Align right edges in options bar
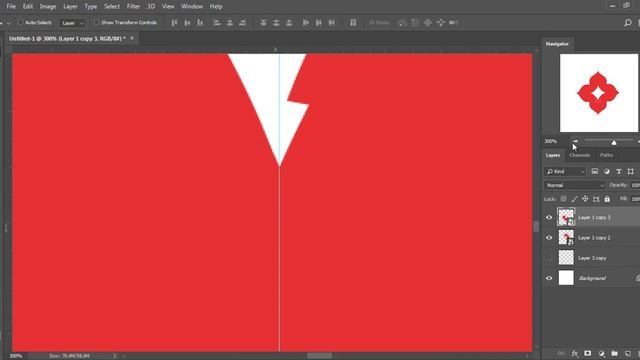The image size is (640, 360). (242, 23)
